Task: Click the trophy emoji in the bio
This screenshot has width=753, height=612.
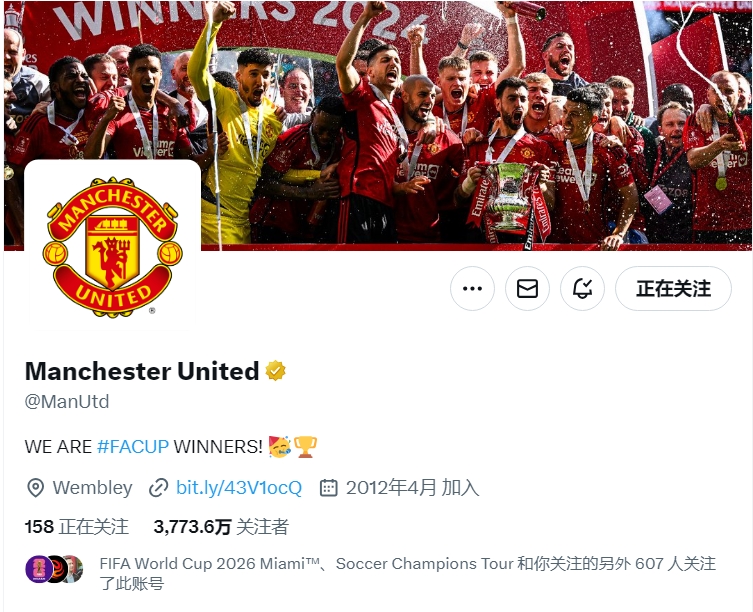Action: pos(305,447)
